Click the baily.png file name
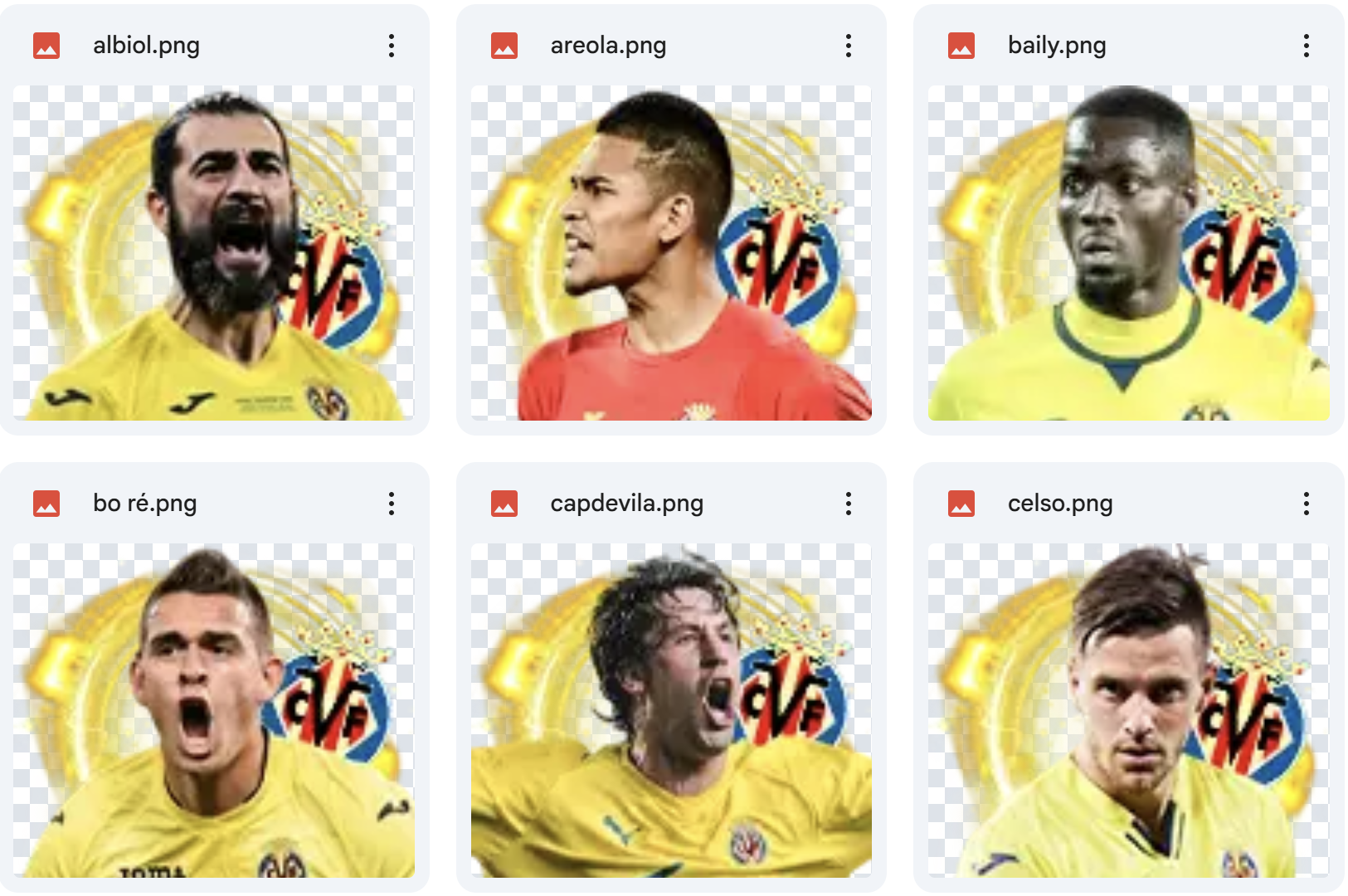The image size is (1348, 896). point(1057,46)
